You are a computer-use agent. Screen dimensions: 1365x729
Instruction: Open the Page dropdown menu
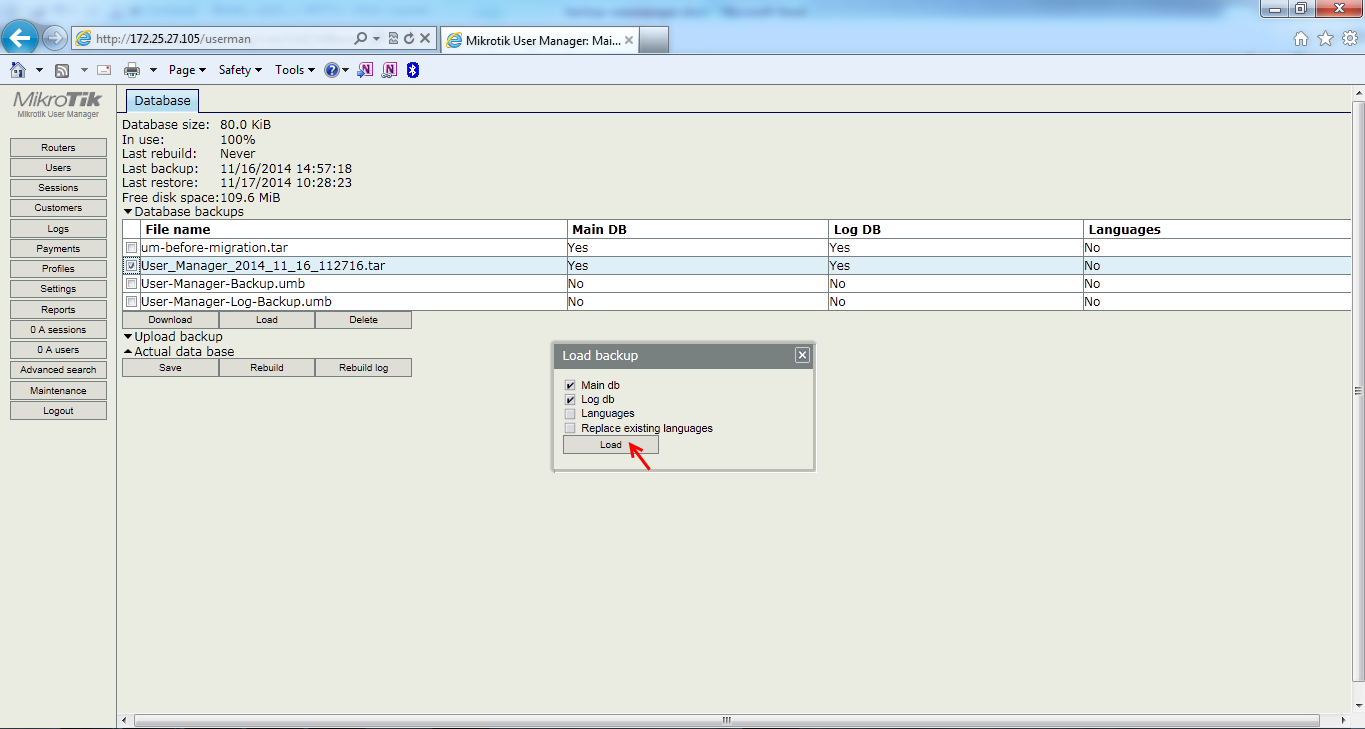tap(187, 70)
